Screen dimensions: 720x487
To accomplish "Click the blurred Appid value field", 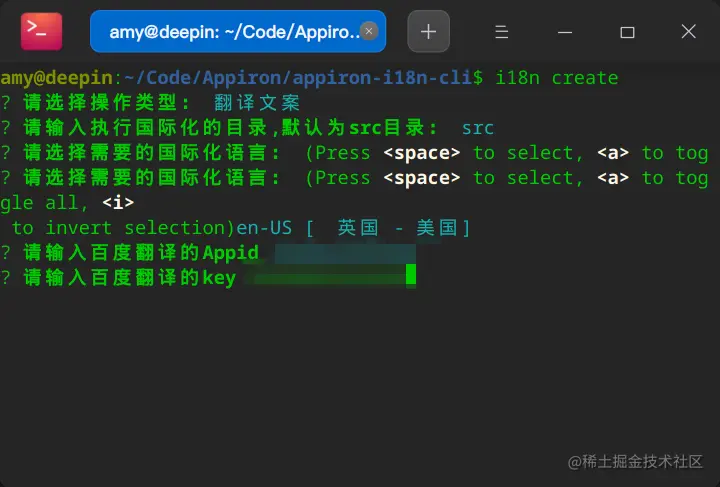I will [345, 254].
